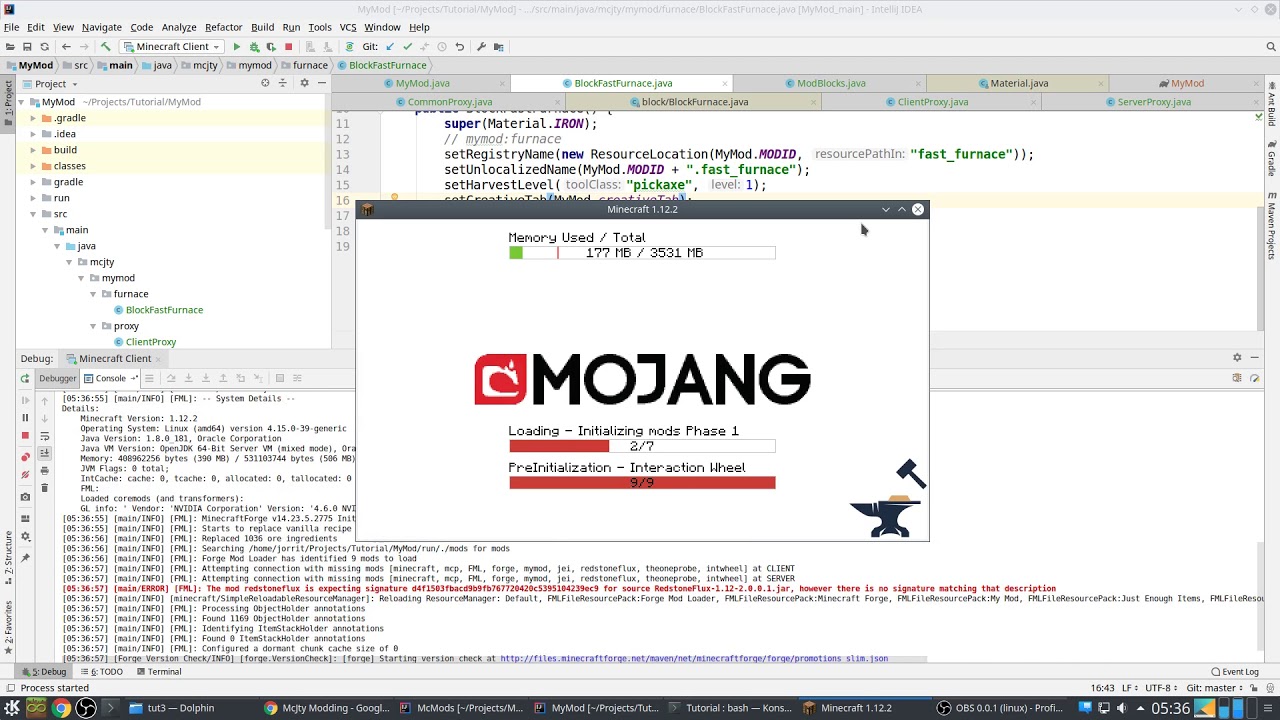Viewport: 1280px width, 720px height.
Task: Click the Build project hammer icon
Action: tap(105, 47)
